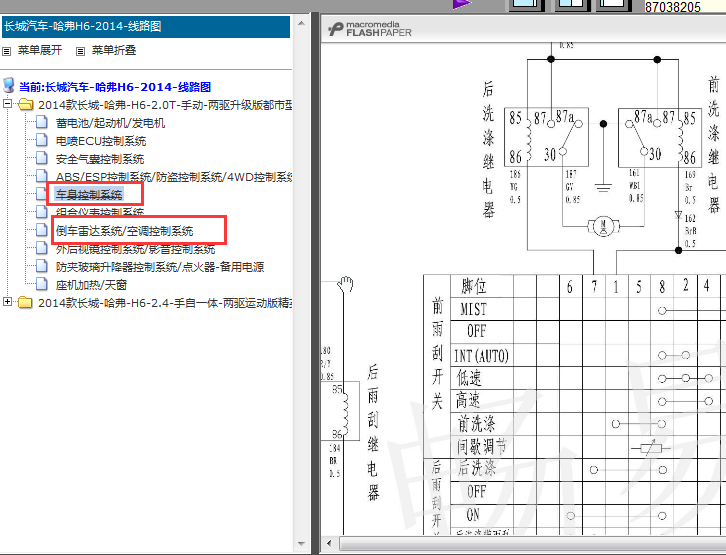Open 倒车雷达系统/空调控制系统 diagram
The image size is (726, 555).
click(125, 231)
